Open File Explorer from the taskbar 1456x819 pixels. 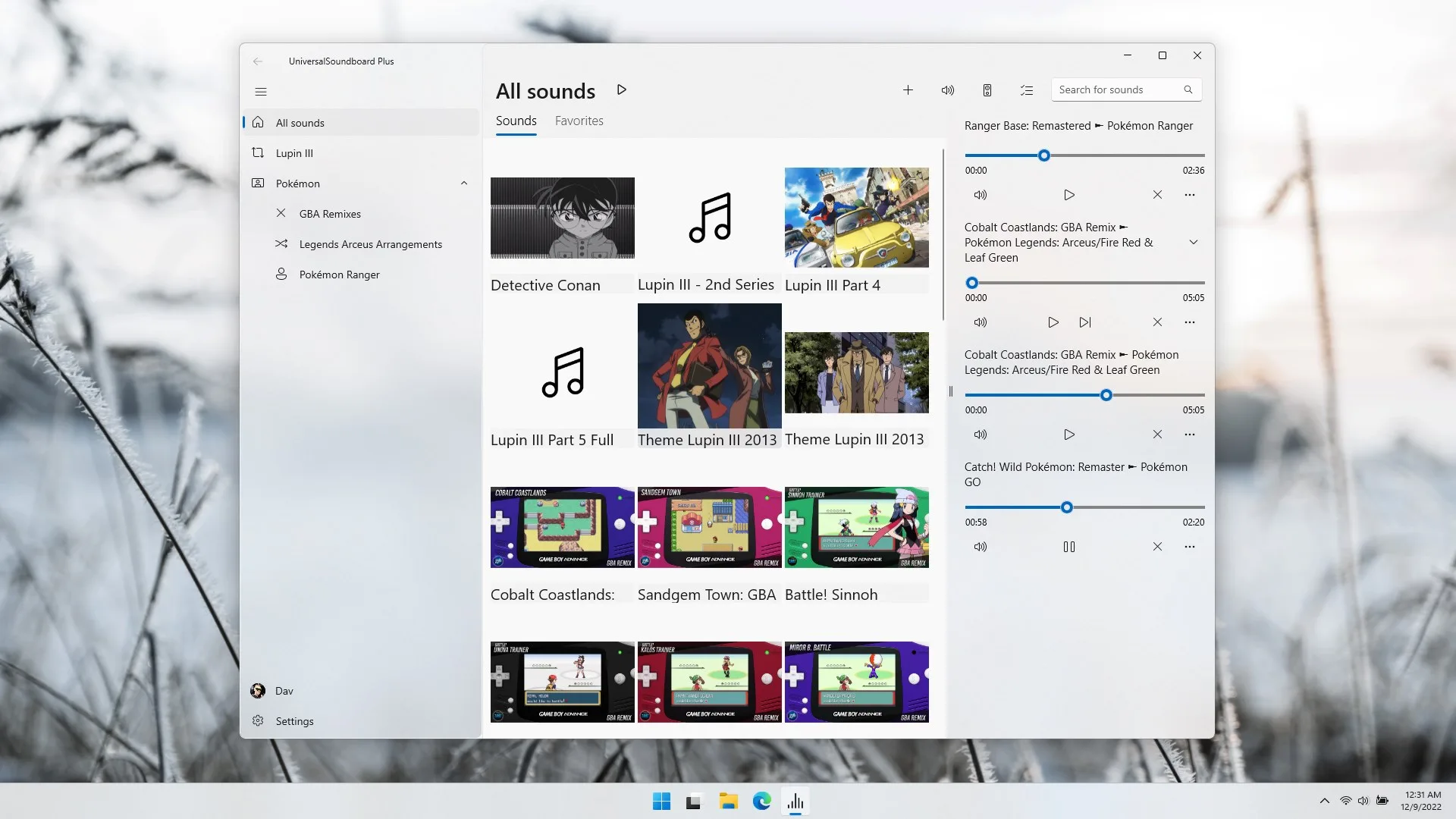728,802
